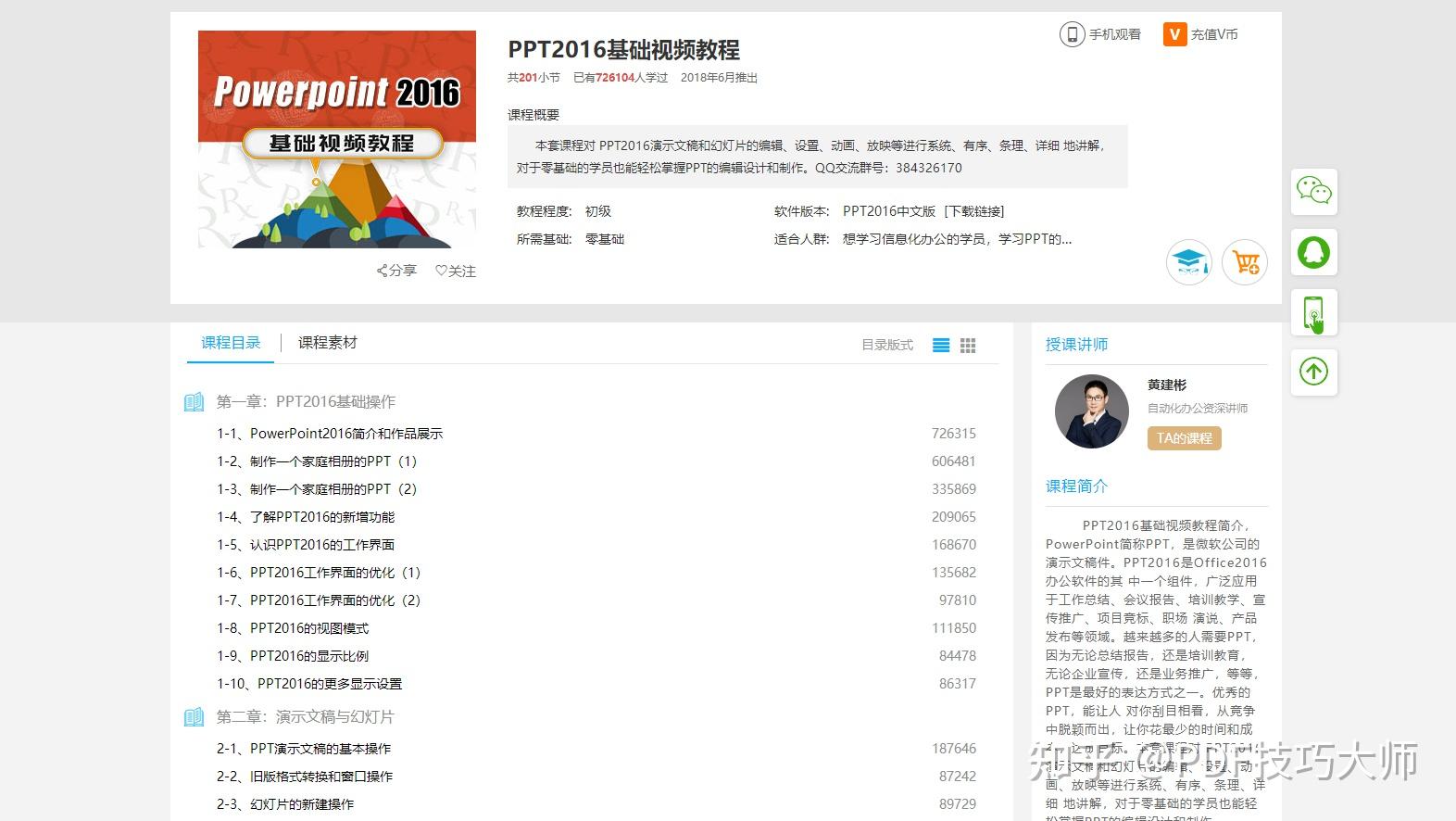Click the 自动化办公资深讲师 subtitle
Viewport: 1456px width, 821px height.
[x=1198, y=409]
